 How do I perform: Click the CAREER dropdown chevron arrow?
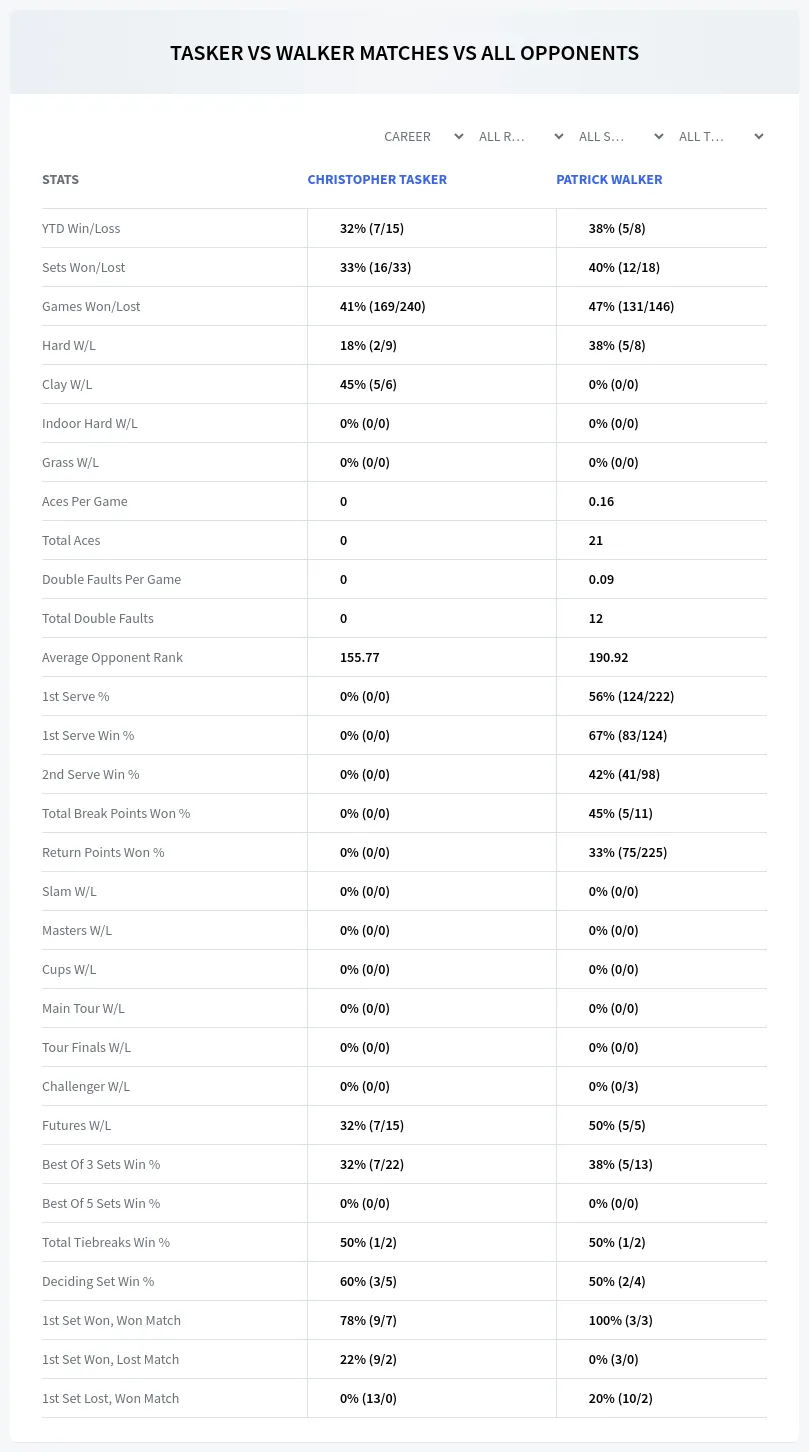coord(458,136)
